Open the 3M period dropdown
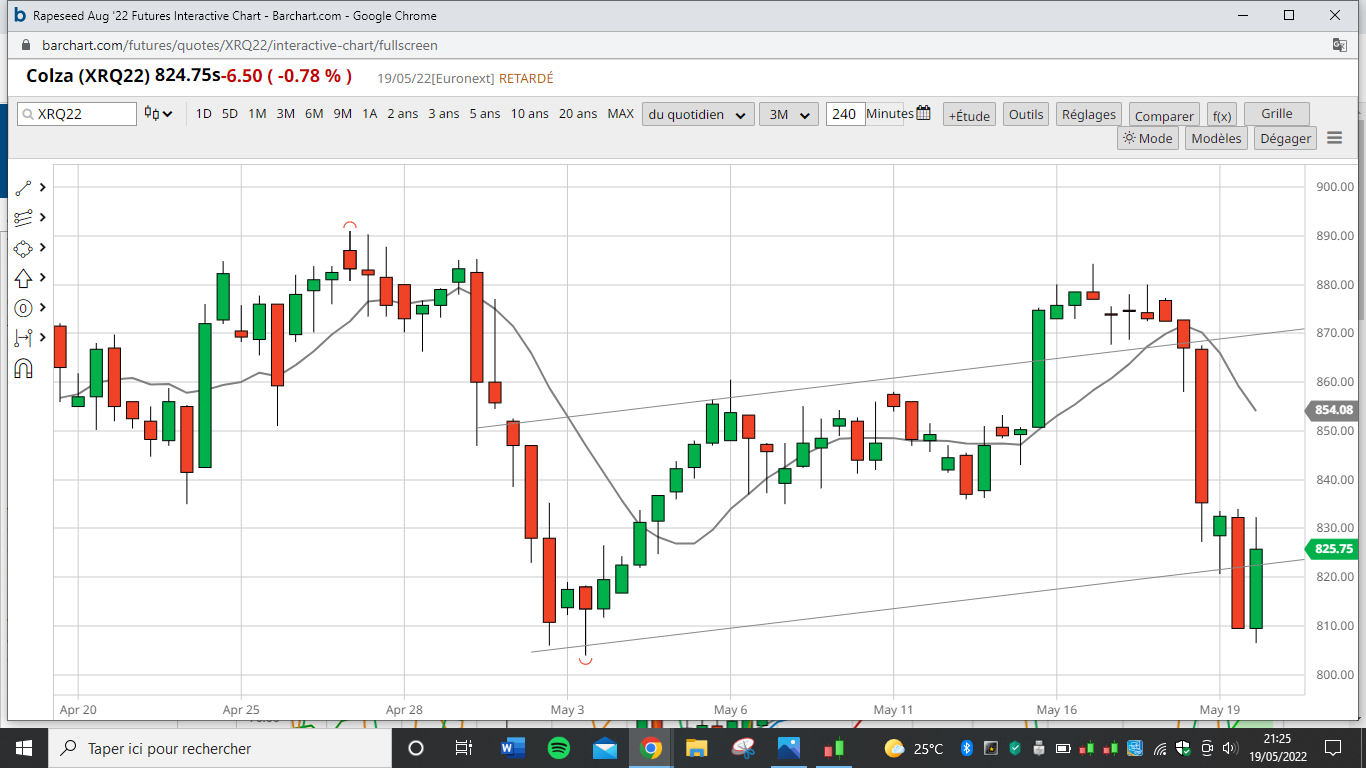The height and width of the screenshot is (768, 1366). (788, 114)
